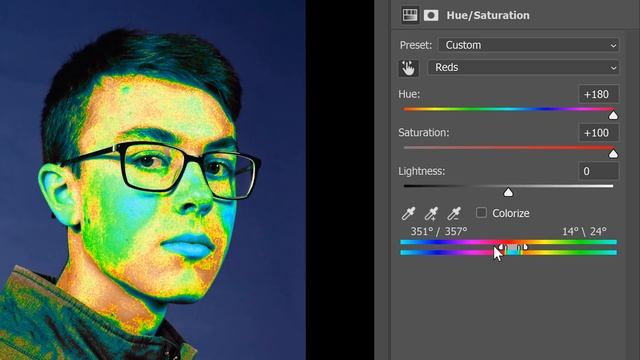Click the Lightness value field showing 0
This screenshot has height=360, width=640.
(598, 171)
